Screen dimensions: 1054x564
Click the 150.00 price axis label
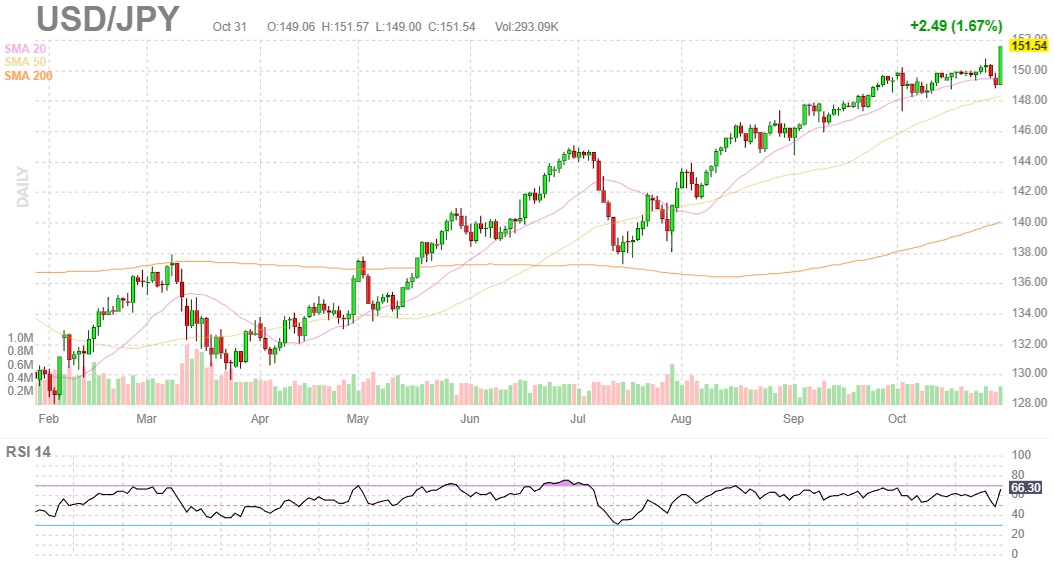click(1029, 70)
